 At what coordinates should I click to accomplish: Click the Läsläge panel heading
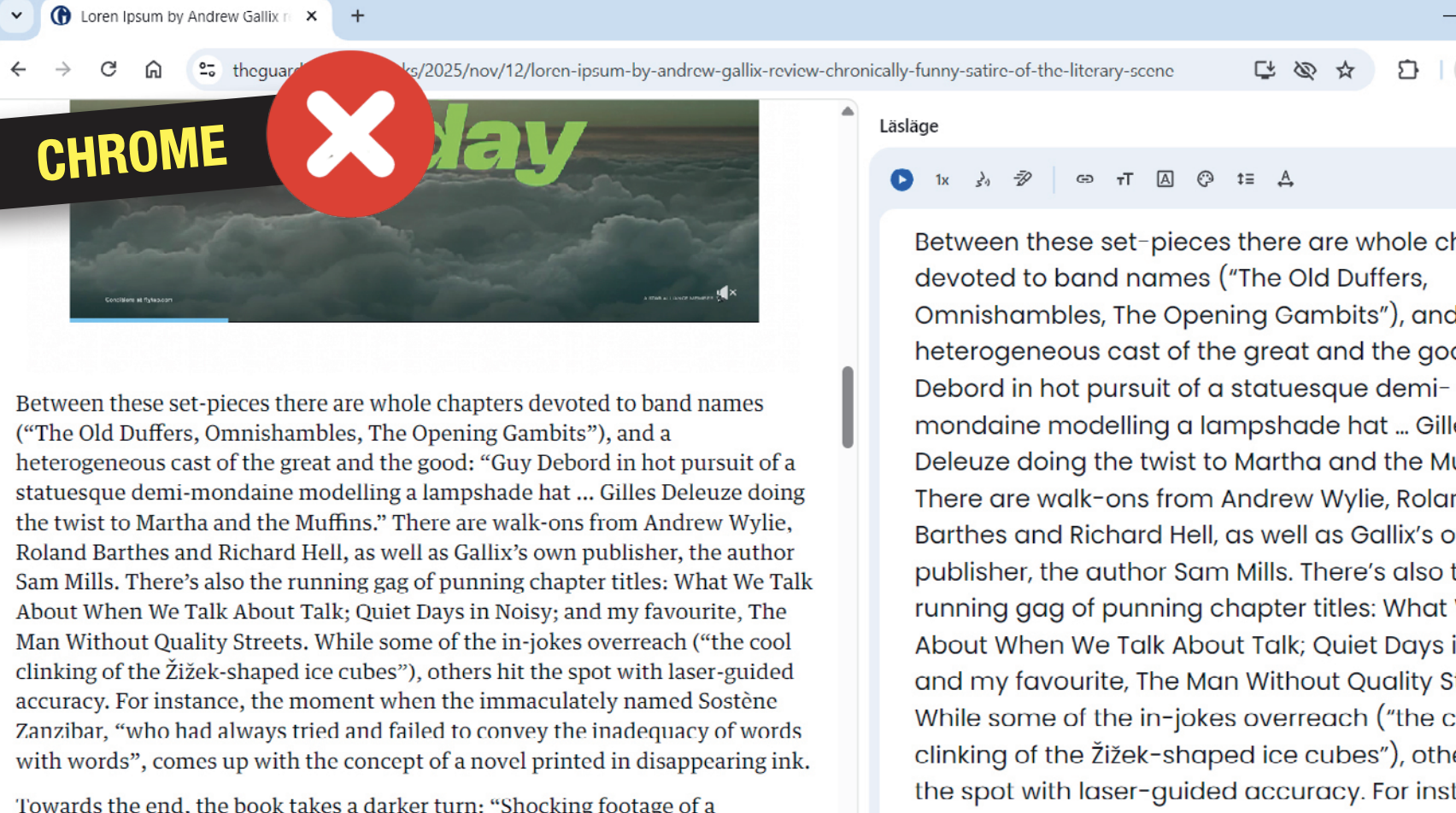coord(909,126)
